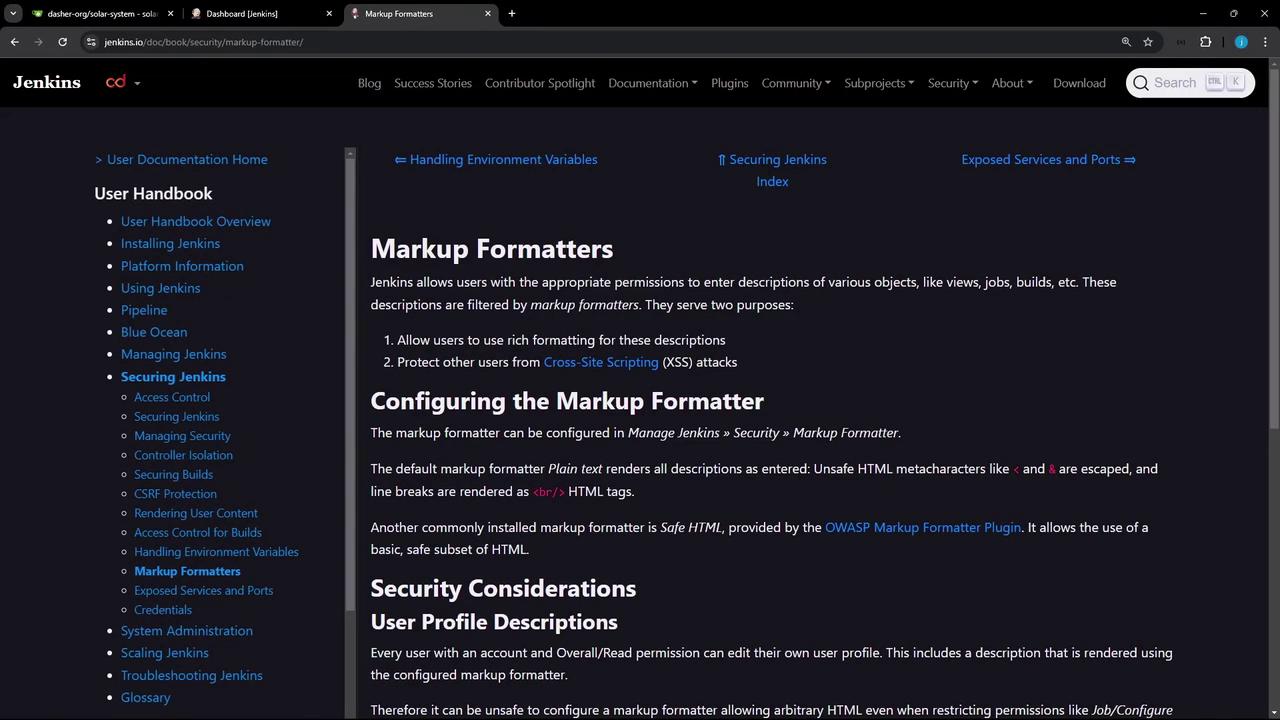
Task: Open the Pipeline sidebar link
Action: tap(144, 310)
